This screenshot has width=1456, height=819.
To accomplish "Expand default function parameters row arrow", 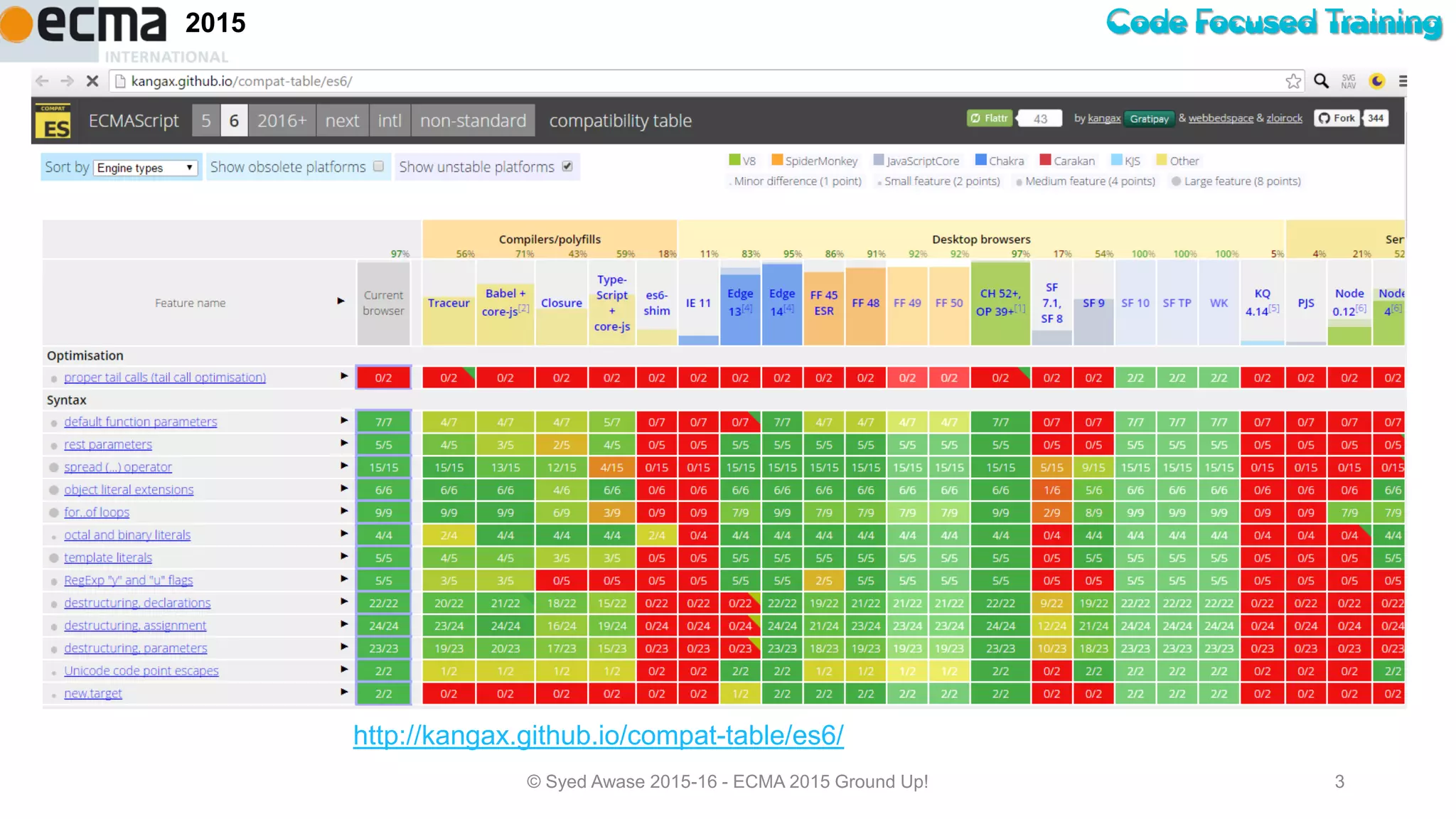I will click(344, 421).
